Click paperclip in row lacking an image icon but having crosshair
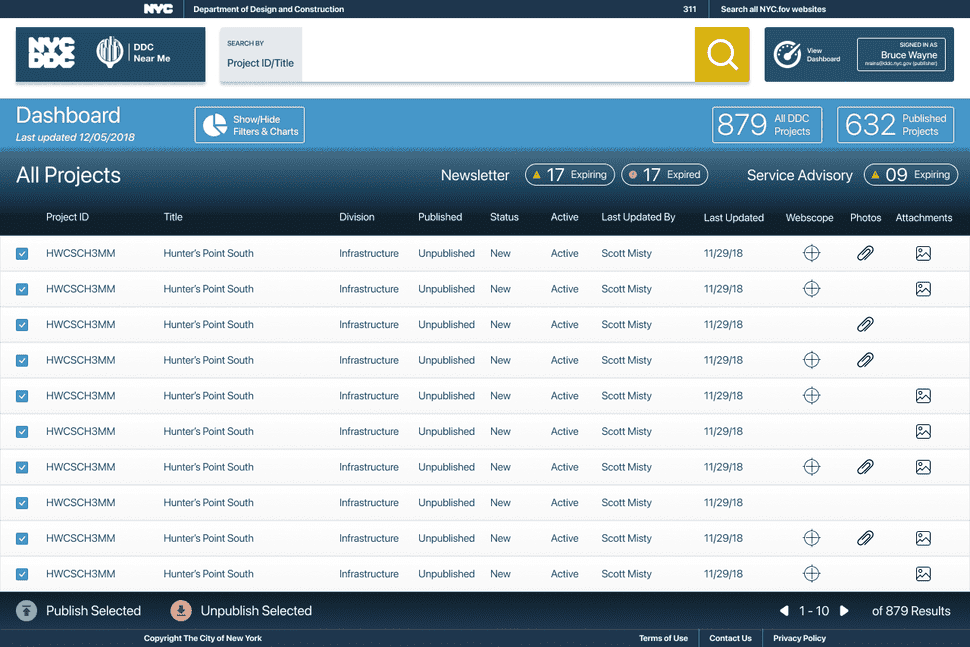The image size is (970, 647). click(x=865, y=360)
